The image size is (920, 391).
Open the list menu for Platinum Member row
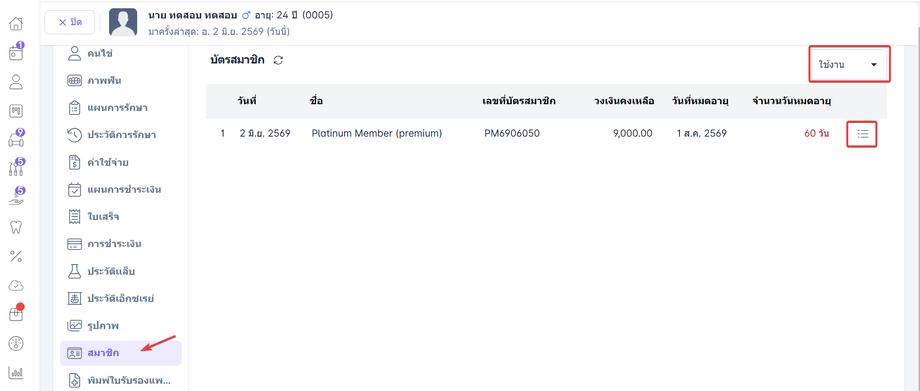coord(862,134)
